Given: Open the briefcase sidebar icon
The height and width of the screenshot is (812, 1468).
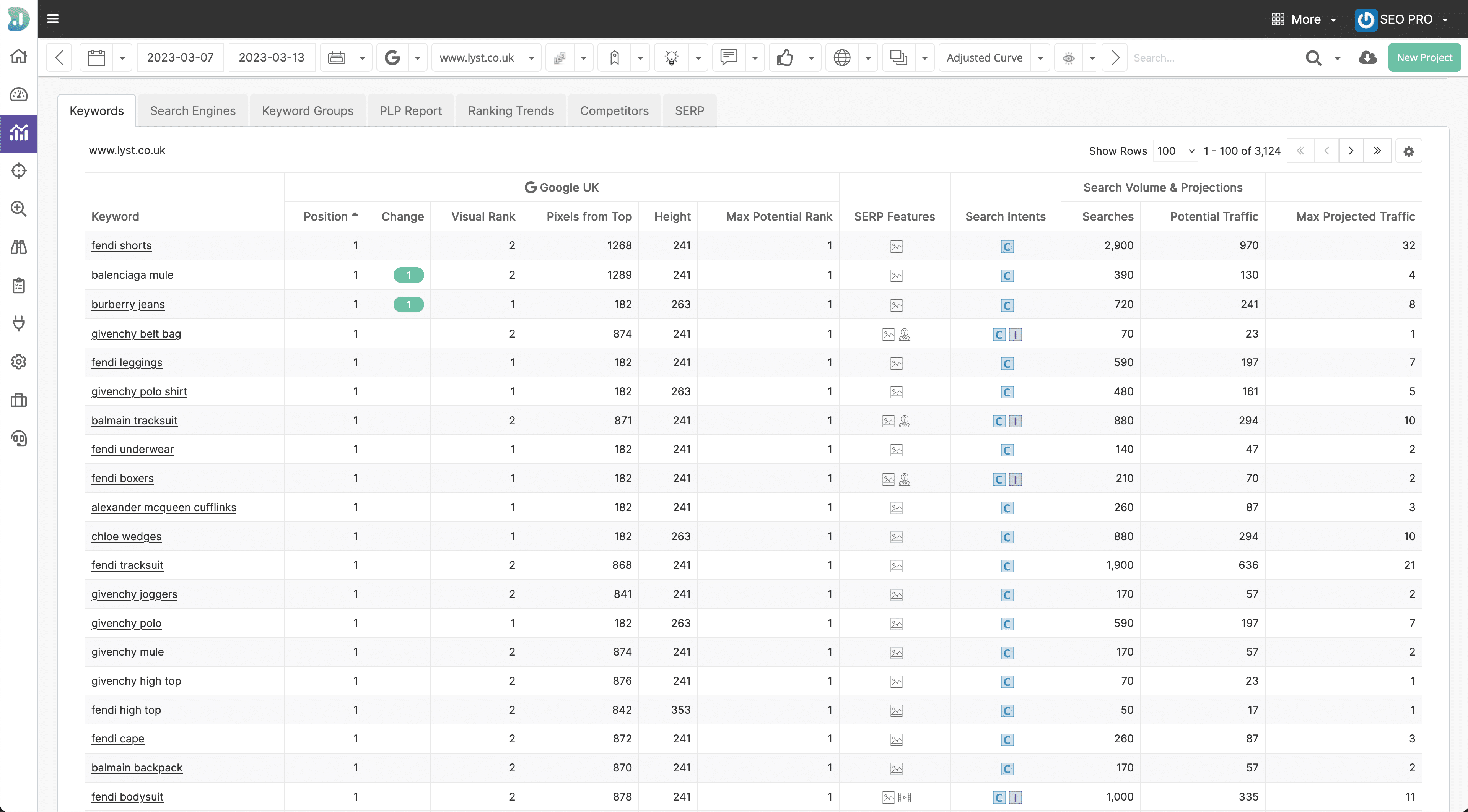Looking at the screenshot, I should pyautogui.click(x=19, y=400).
